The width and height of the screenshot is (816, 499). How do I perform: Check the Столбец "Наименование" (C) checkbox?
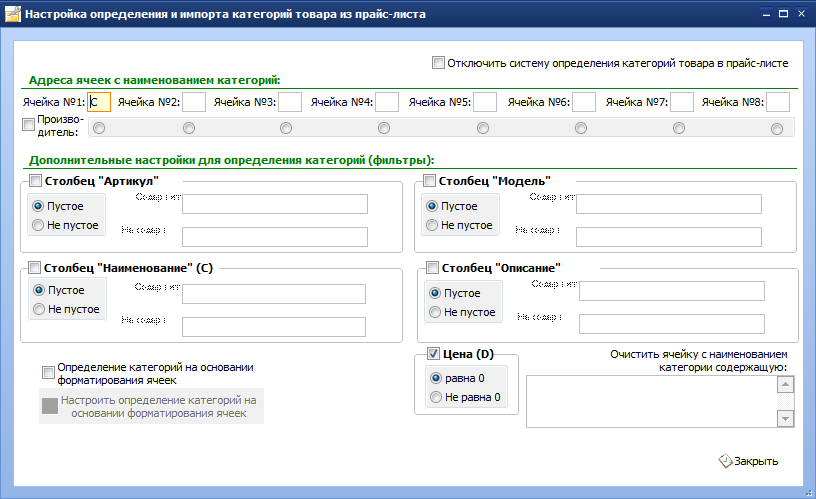[34, 267]
